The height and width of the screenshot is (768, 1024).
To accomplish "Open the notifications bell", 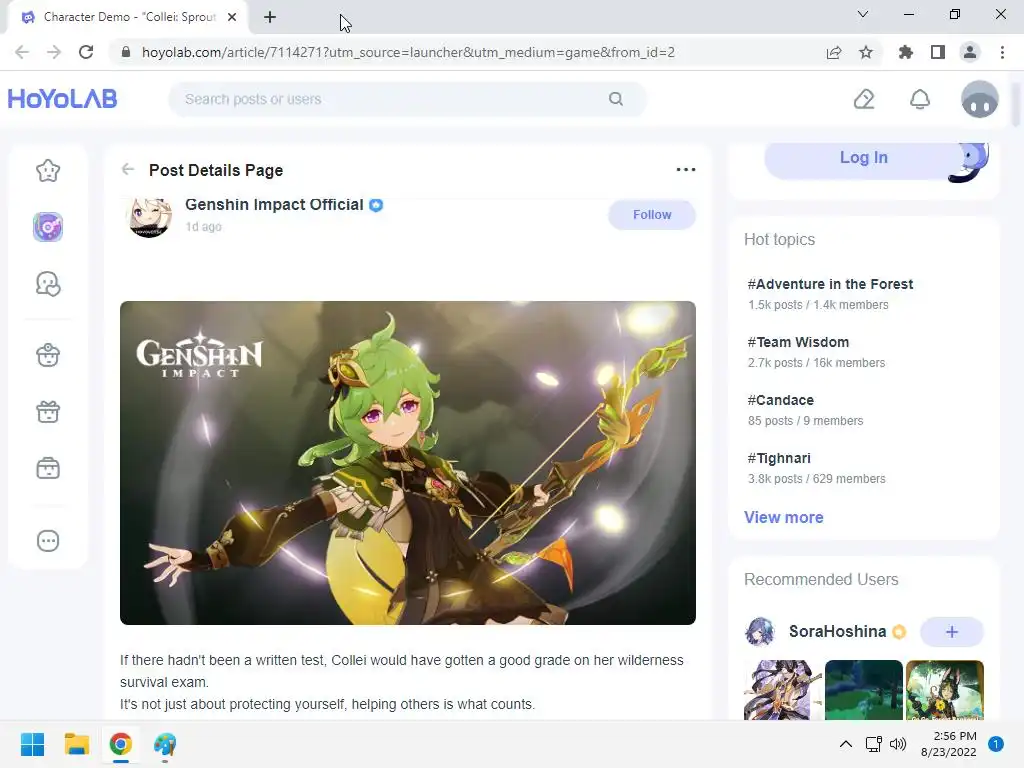I will coord(920,99).
